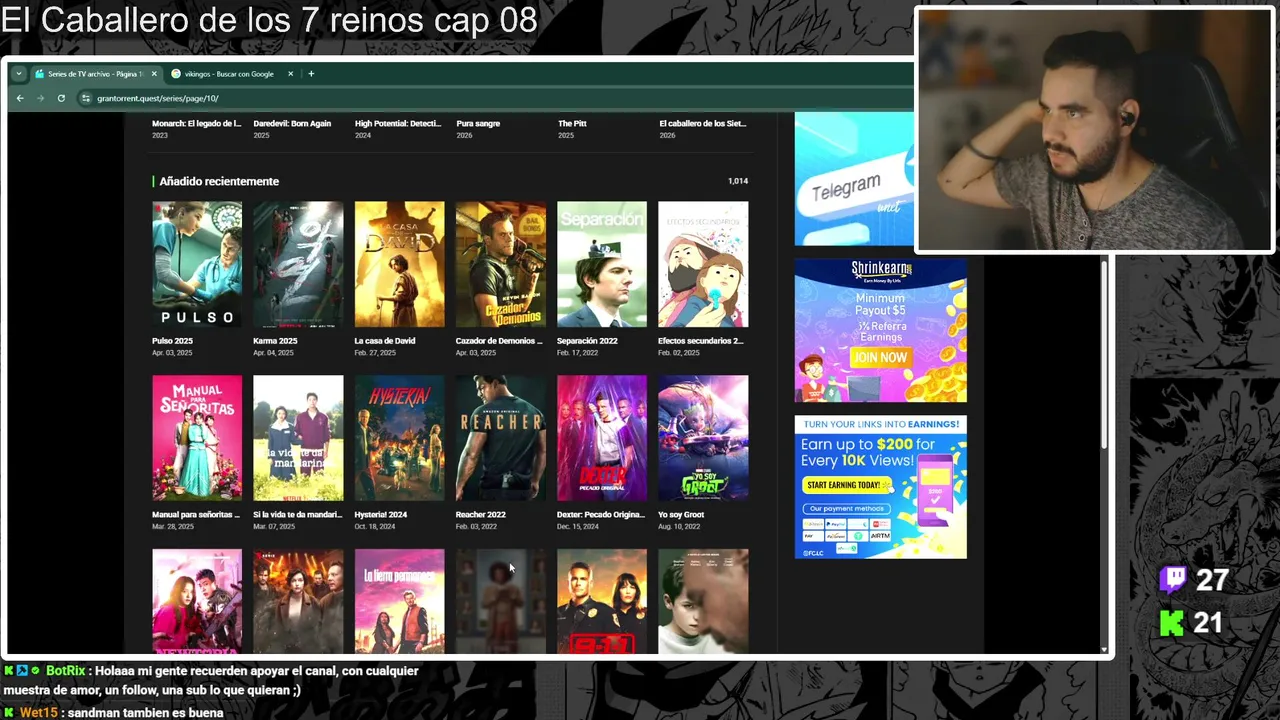Go forward in browser history

coord(40,98)
